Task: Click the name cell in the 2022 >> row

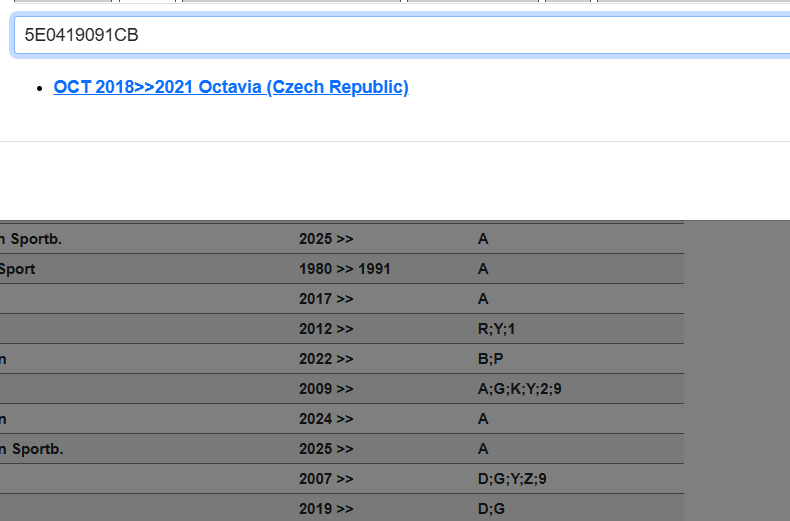Action: click(x=5, y=359)
